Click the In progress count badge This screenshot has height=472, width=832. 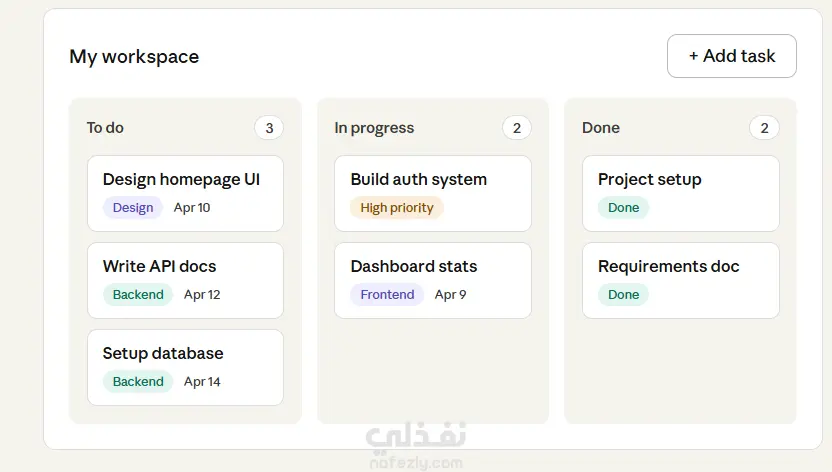point(516,128)
